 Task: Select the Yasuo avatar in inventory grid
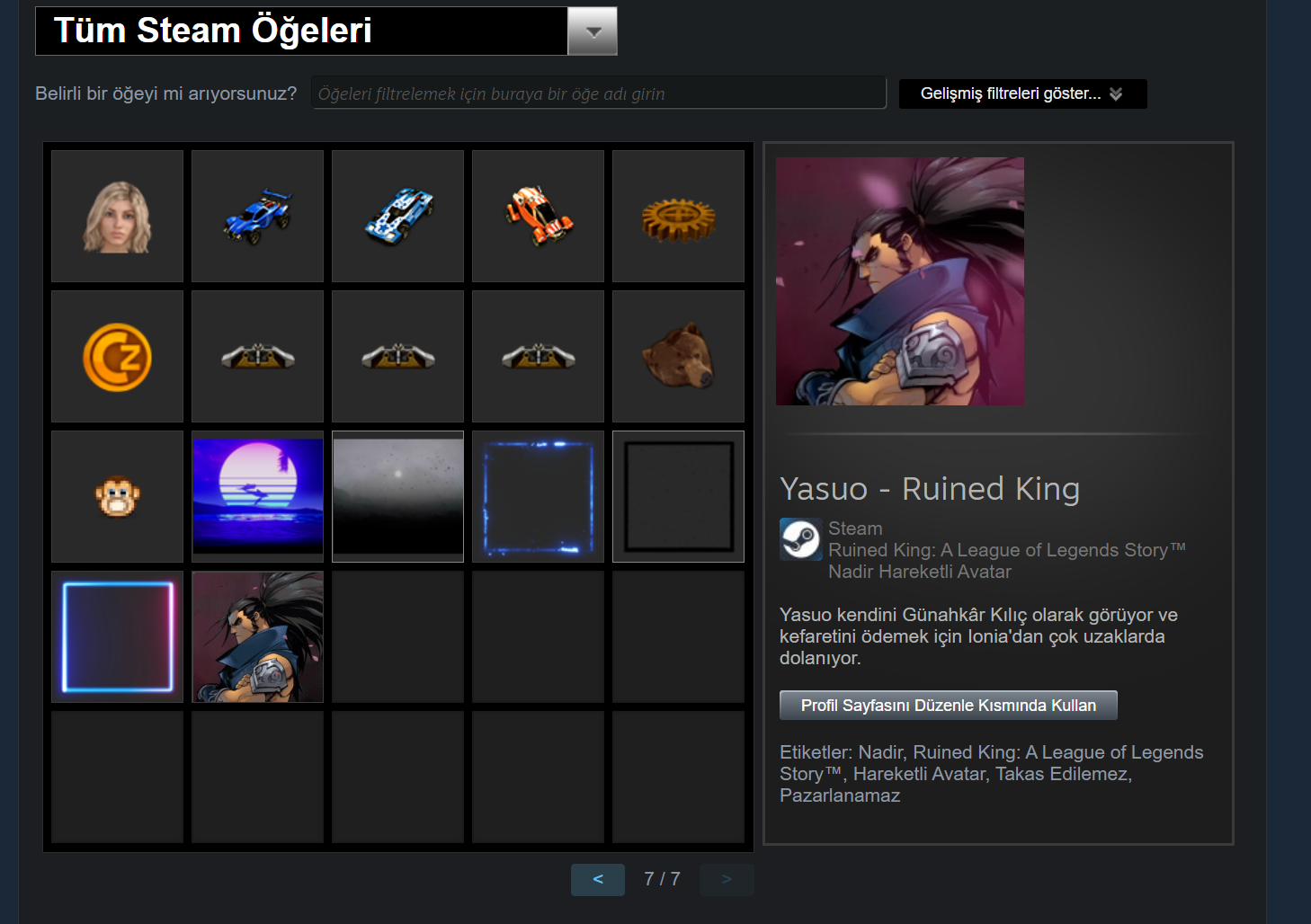pos(257,636)
